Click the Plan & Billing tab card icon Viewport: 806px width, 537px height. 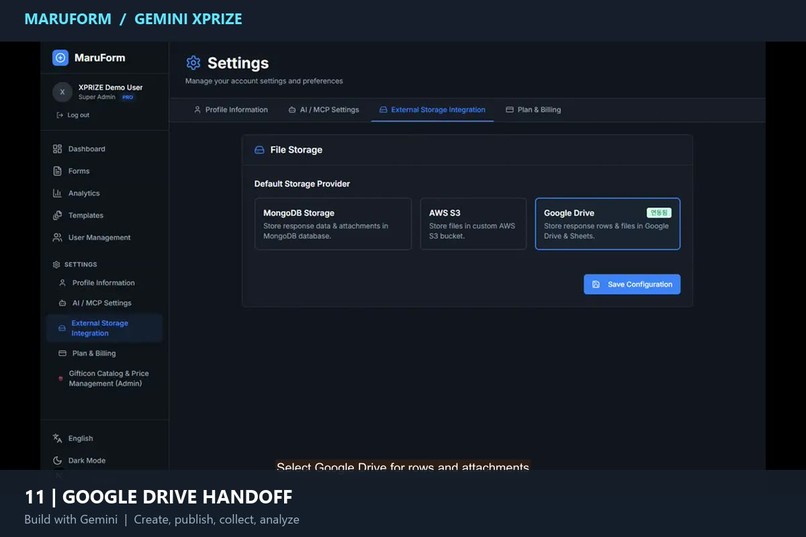(509, 109)
